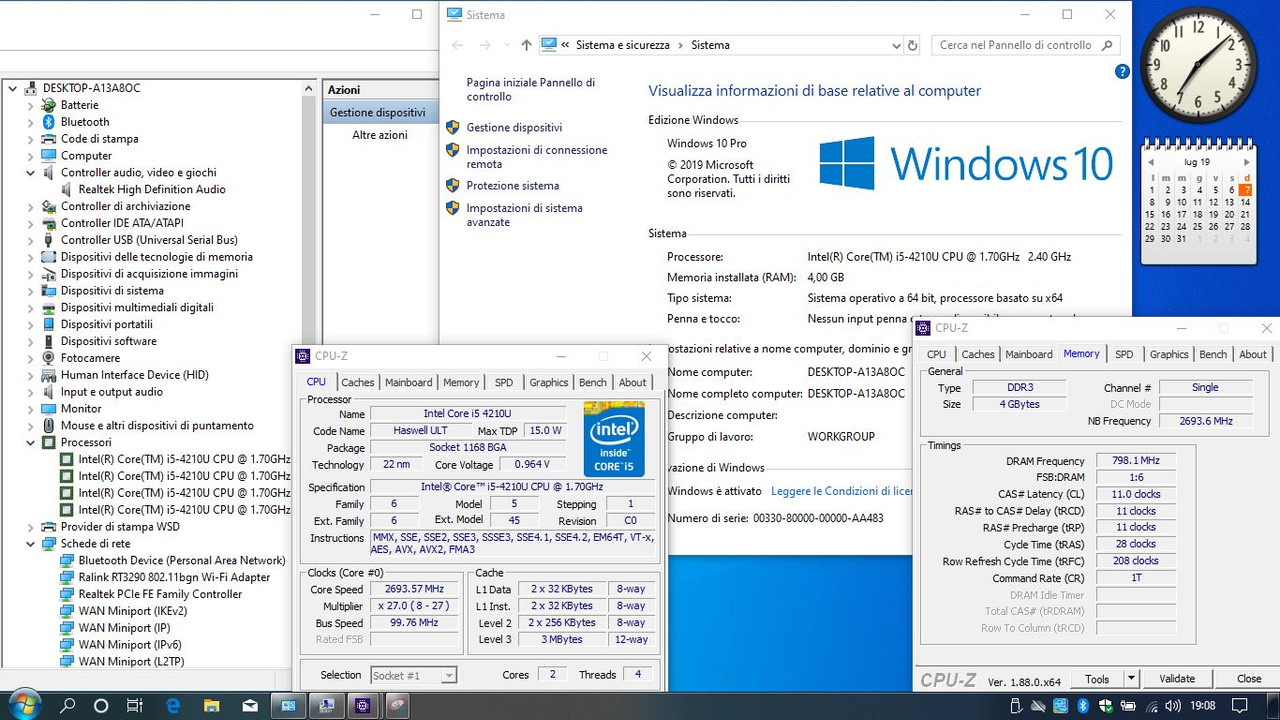This screenshot has height=720, width=1280.
Task: Select the Realtek PCIe FE Family Controller
Action: click(x=160, y=594)
